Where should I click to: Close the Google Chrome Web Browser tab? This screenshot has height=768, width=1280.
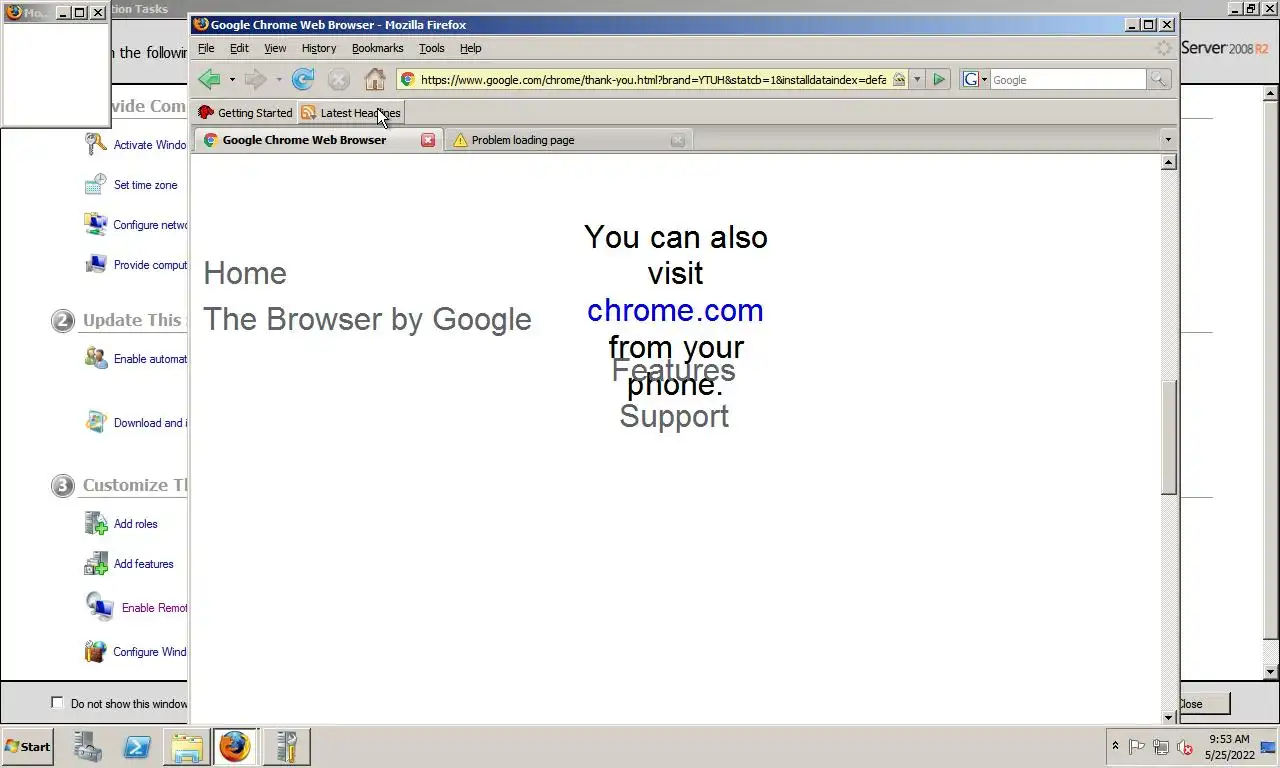tap(428, 140)
